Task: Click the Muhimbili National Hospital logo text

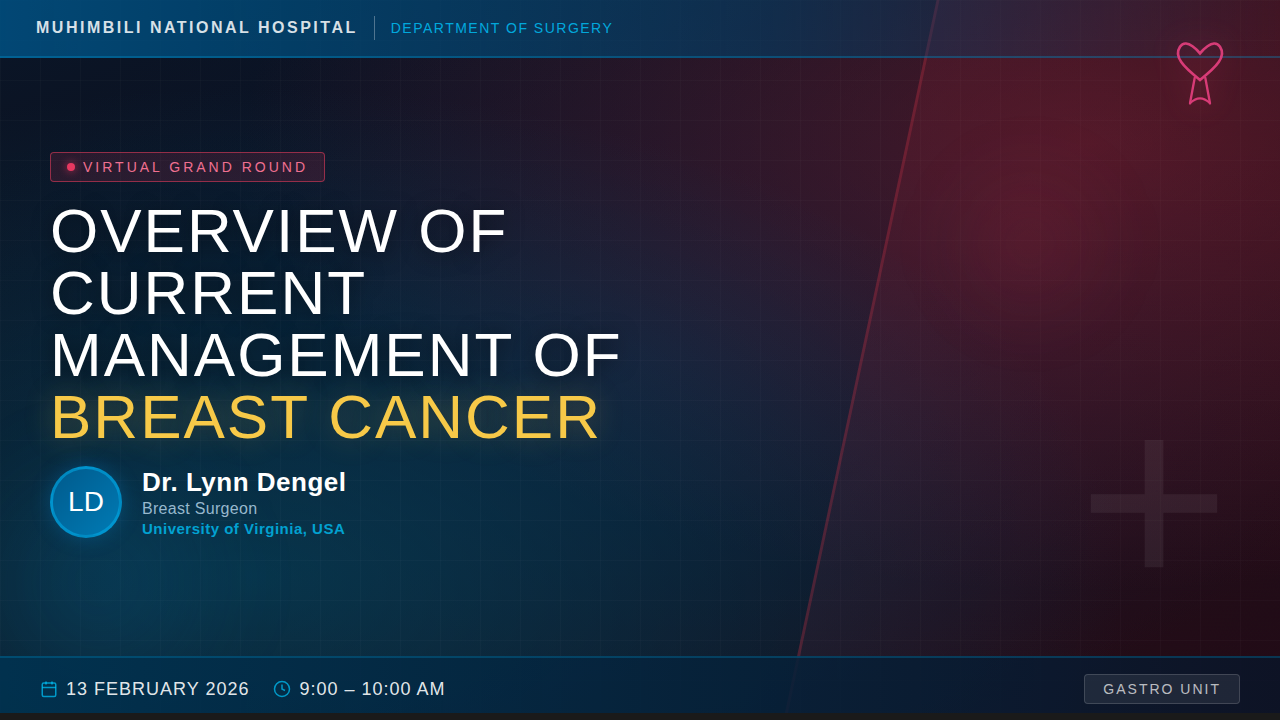Action: (196, 28)
